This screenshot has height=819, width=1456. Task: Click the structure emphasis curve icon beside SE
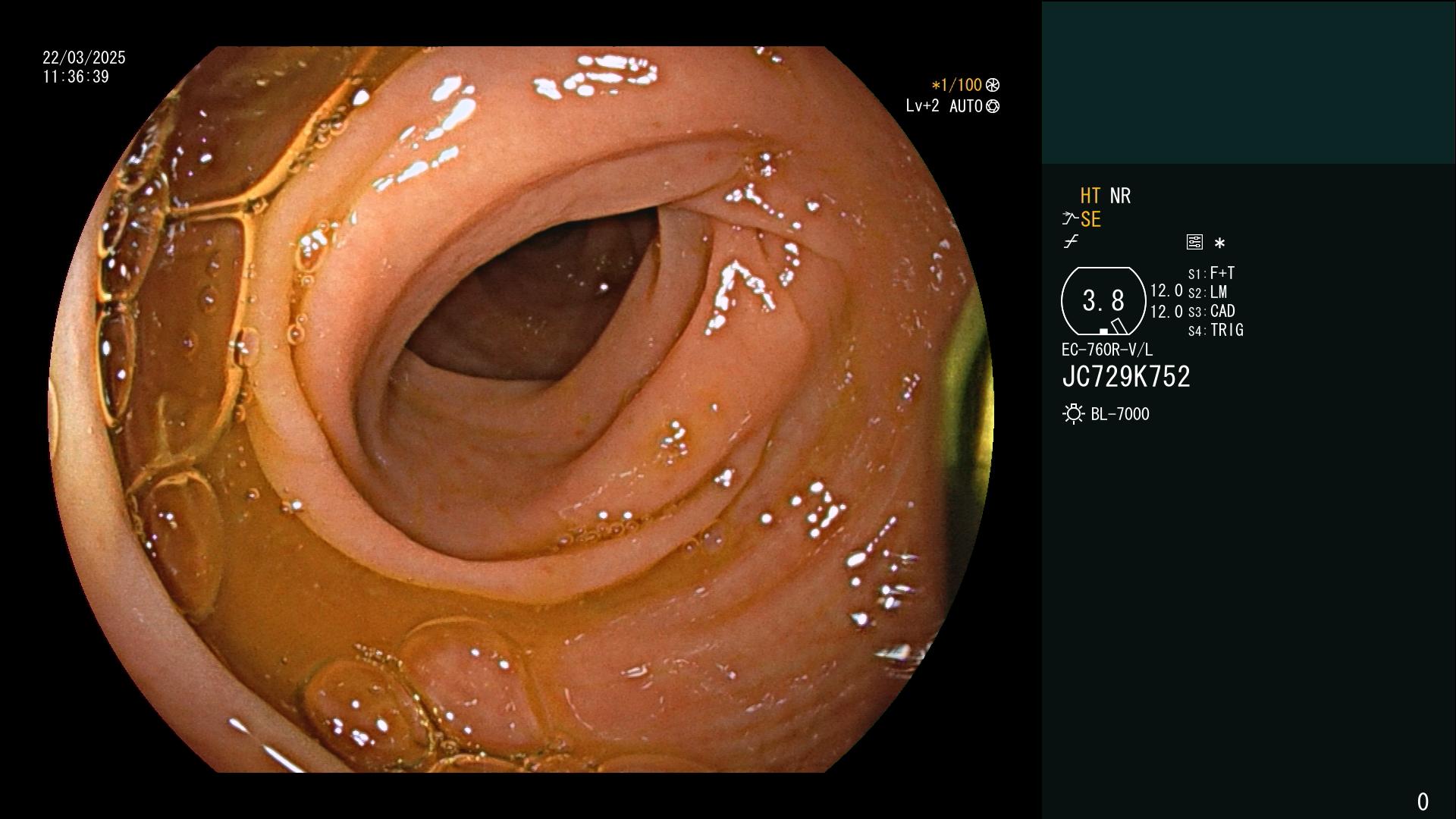coord(1070,219)
